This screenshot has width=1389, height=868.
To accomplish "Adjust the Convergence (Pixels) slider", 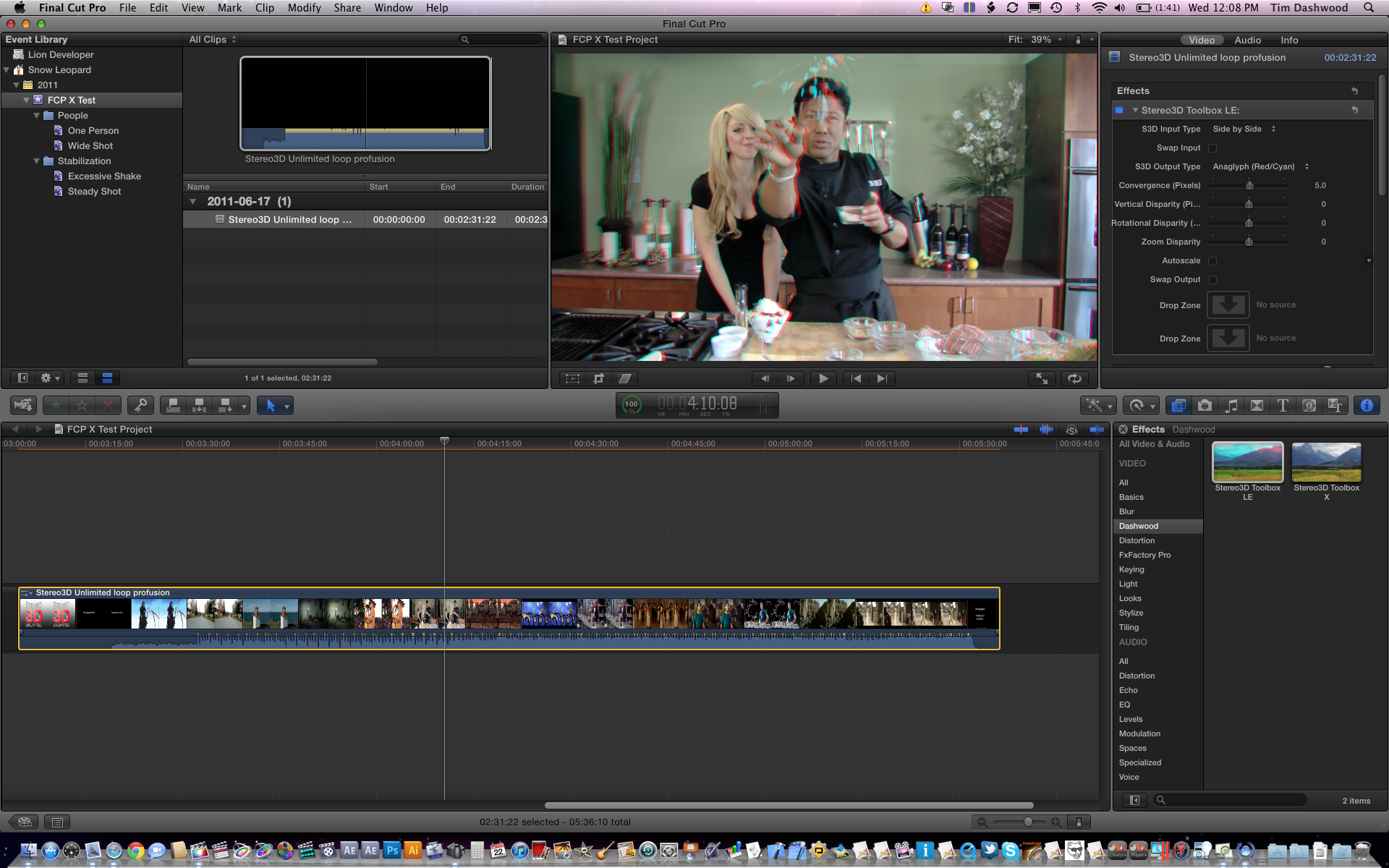I will pos(1249,186).
